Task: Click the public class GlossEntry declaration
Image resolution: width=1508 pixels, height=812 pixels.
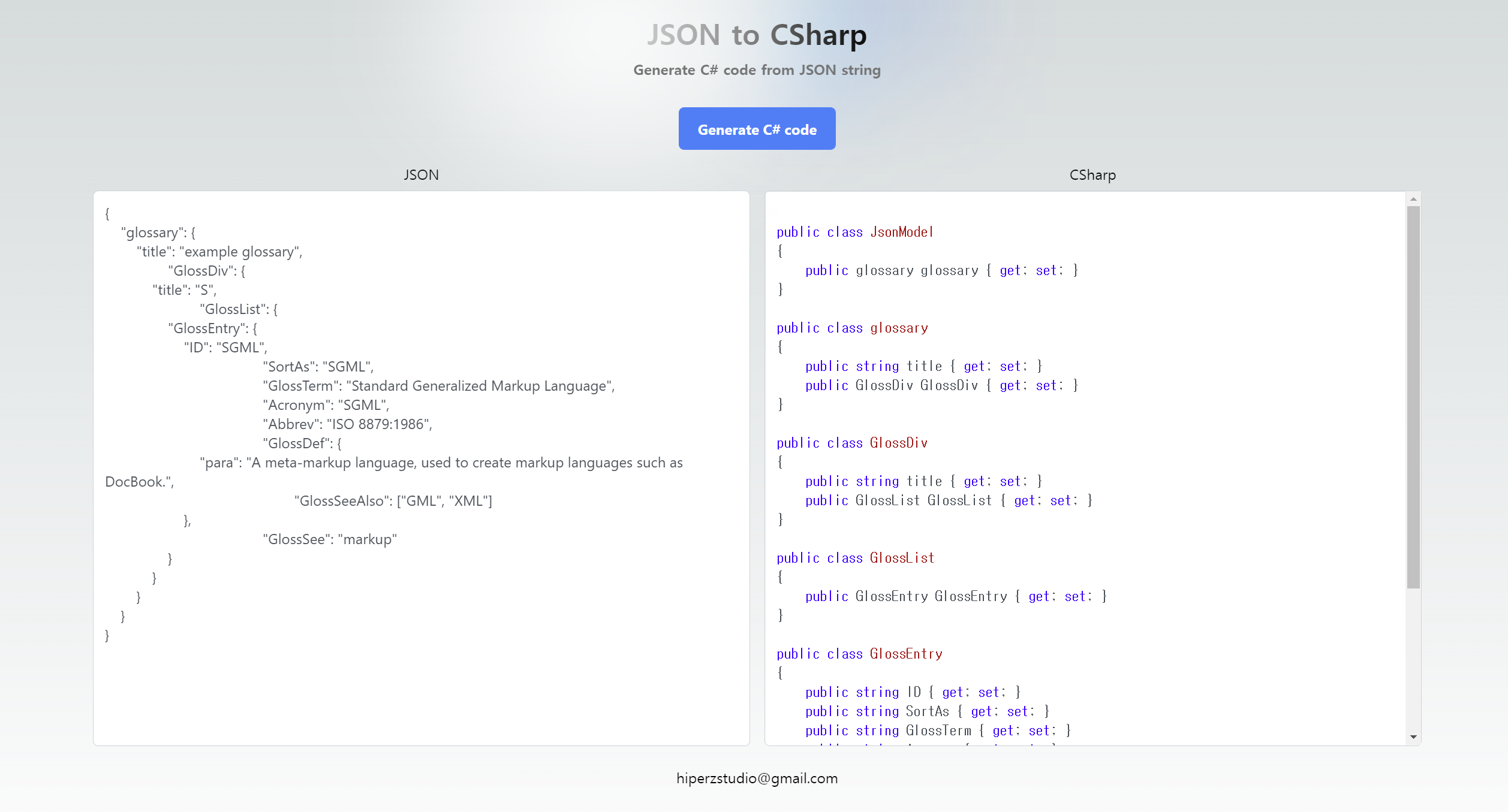Action: pyautogui.click(x=859, y=654)
